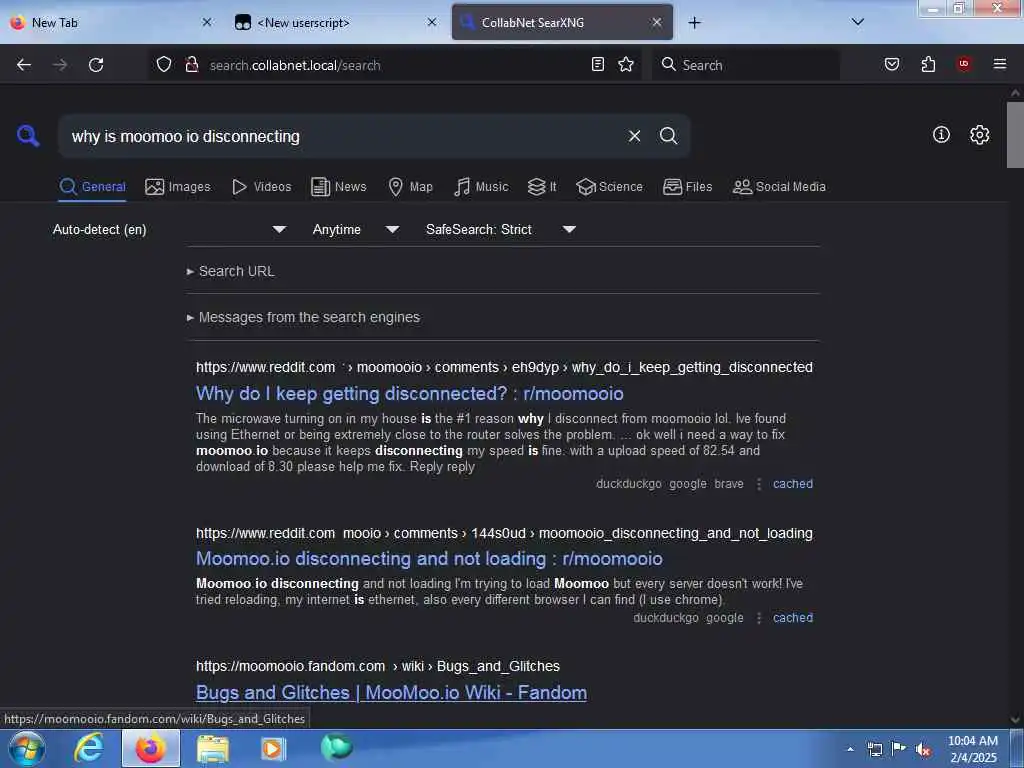This screenshot has height=768, width=1024.
Task: Close the CollabNet SearXNG tab
Action: tap(657, 22)
